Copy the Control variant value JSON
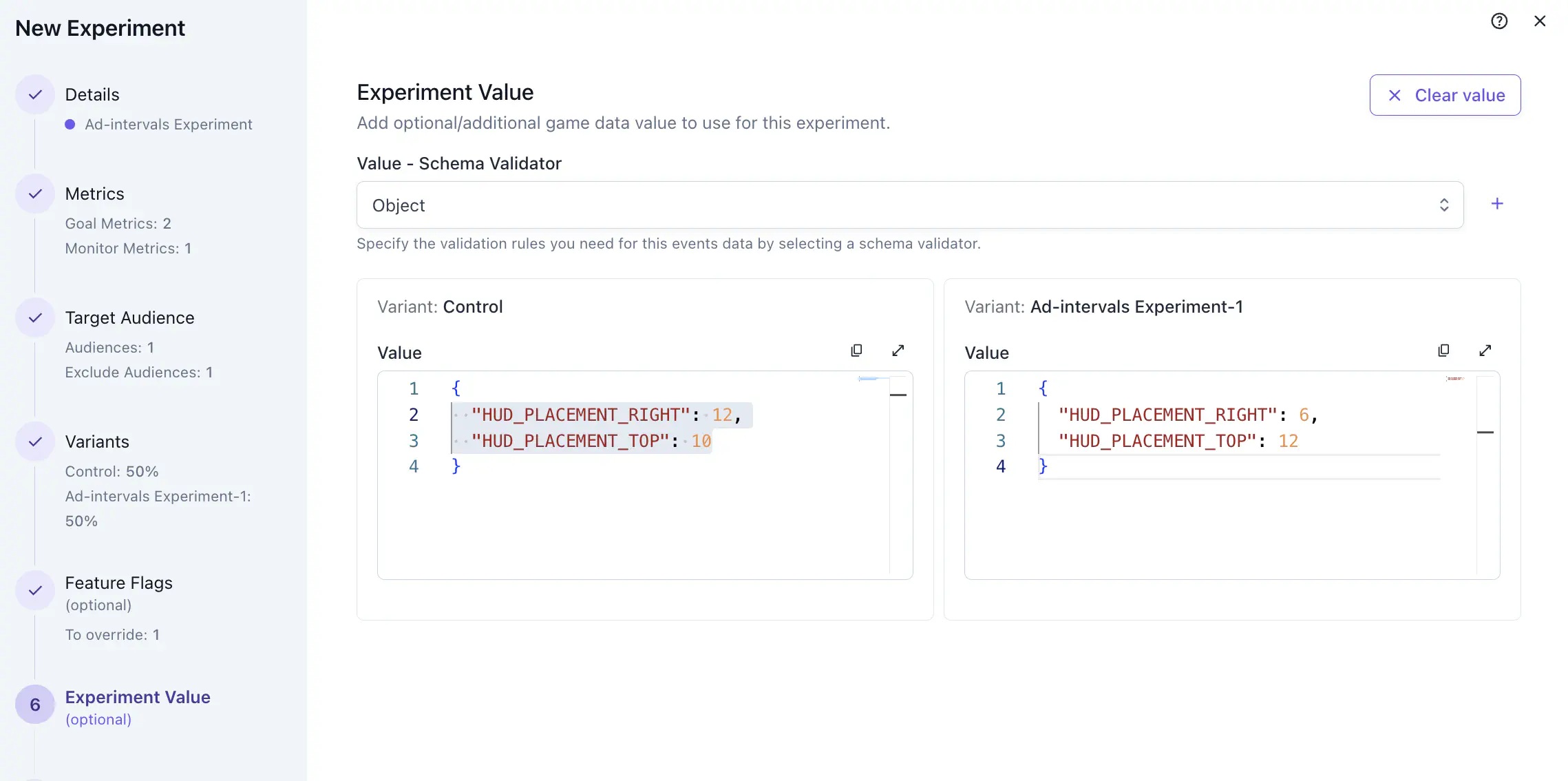The image size is (1568, 781). click(x=856, y=350)
